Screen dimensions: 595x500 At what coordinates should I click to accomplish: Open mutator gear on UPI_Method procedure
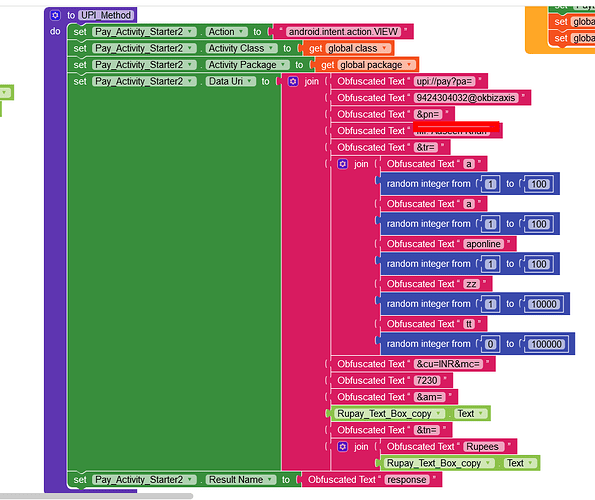pyautogui.click(x=55, y=15)
